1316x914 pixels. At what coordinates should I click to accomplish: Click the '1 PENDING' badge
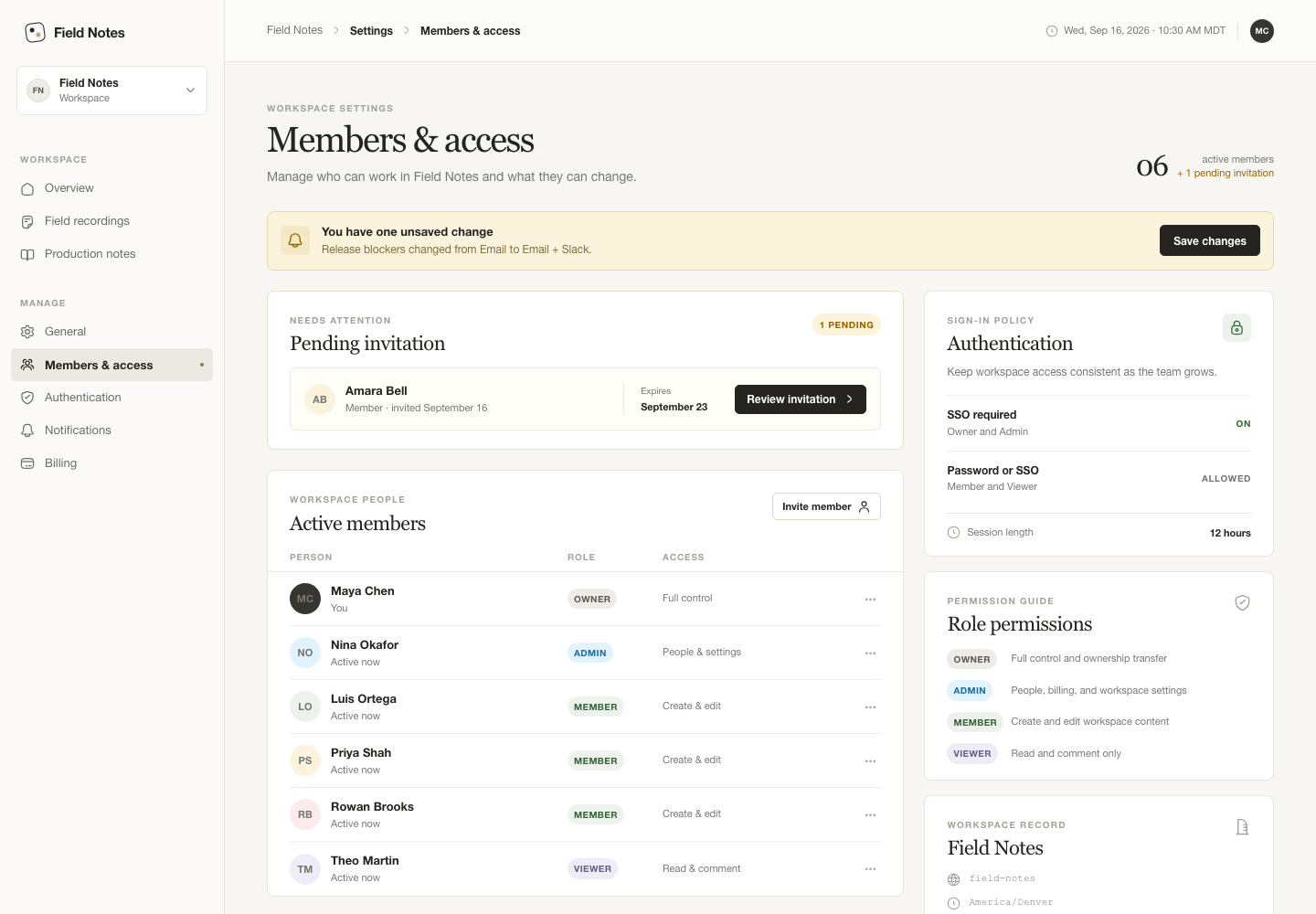pos(846,324)
